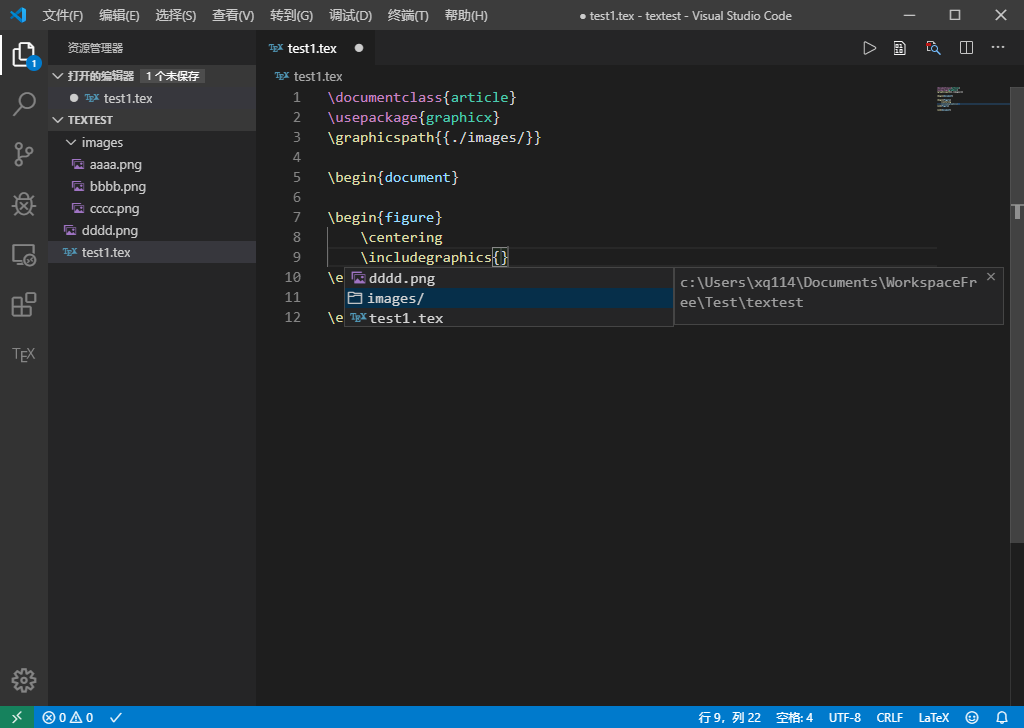Open the TeX sidebar panel icon
This screenshot has height=728, width=1024.
[x=24, y=355]
